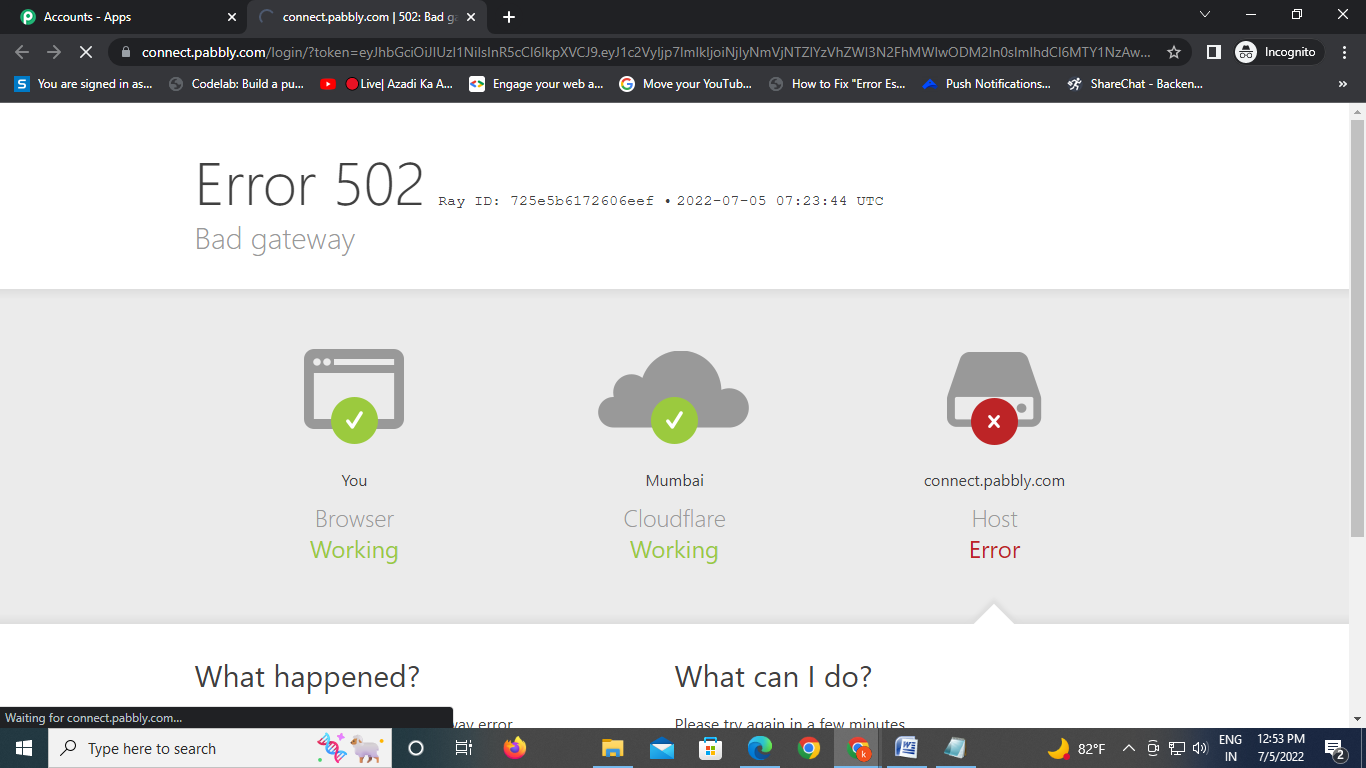Click the Meet Now tray icon
Image resolution: width=1366 pixels, height=768 pixels.
pos(1153,748)
